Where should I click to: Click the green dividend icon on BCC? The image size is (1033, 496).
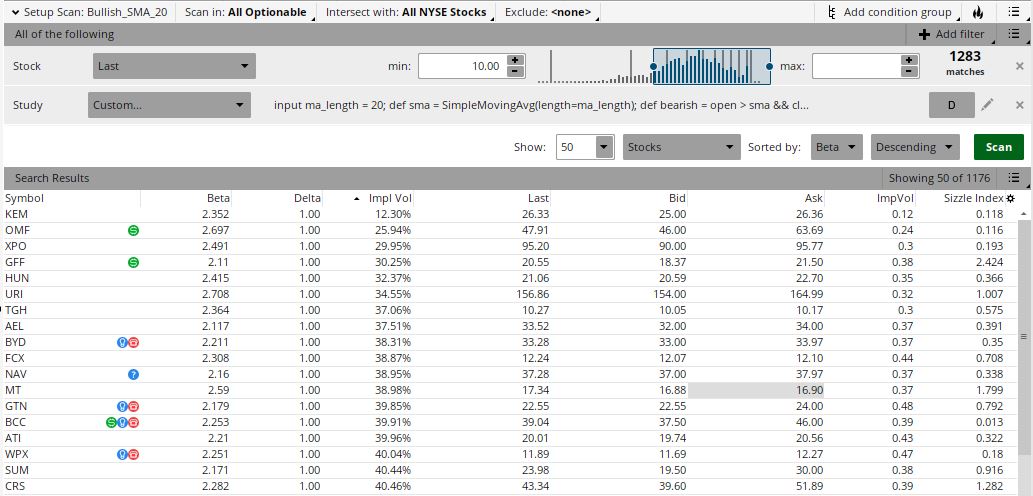pyautogui.click(x=111, y=422)
